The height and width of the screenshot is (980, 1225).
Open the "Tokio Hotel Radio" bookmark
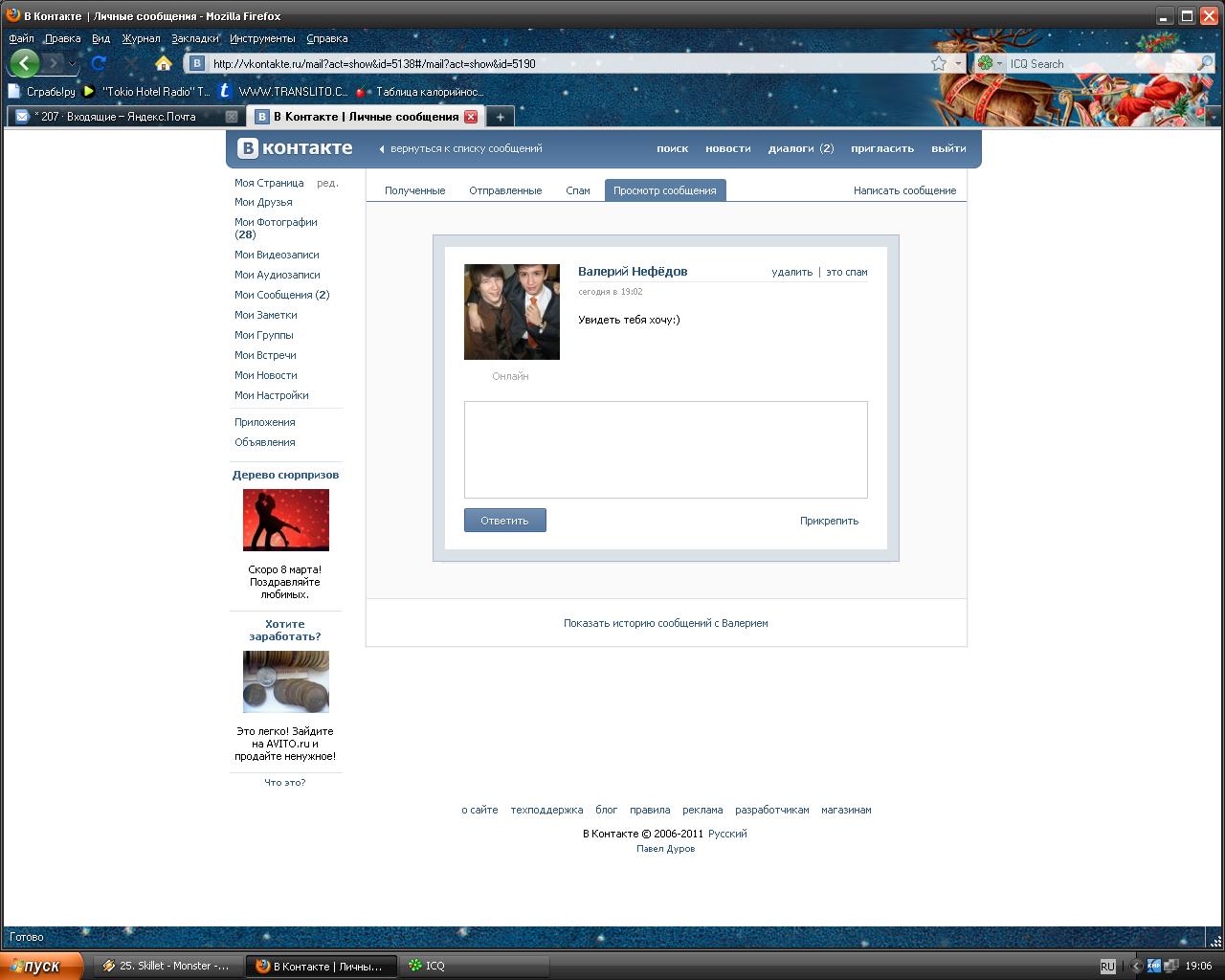[146, 92]
